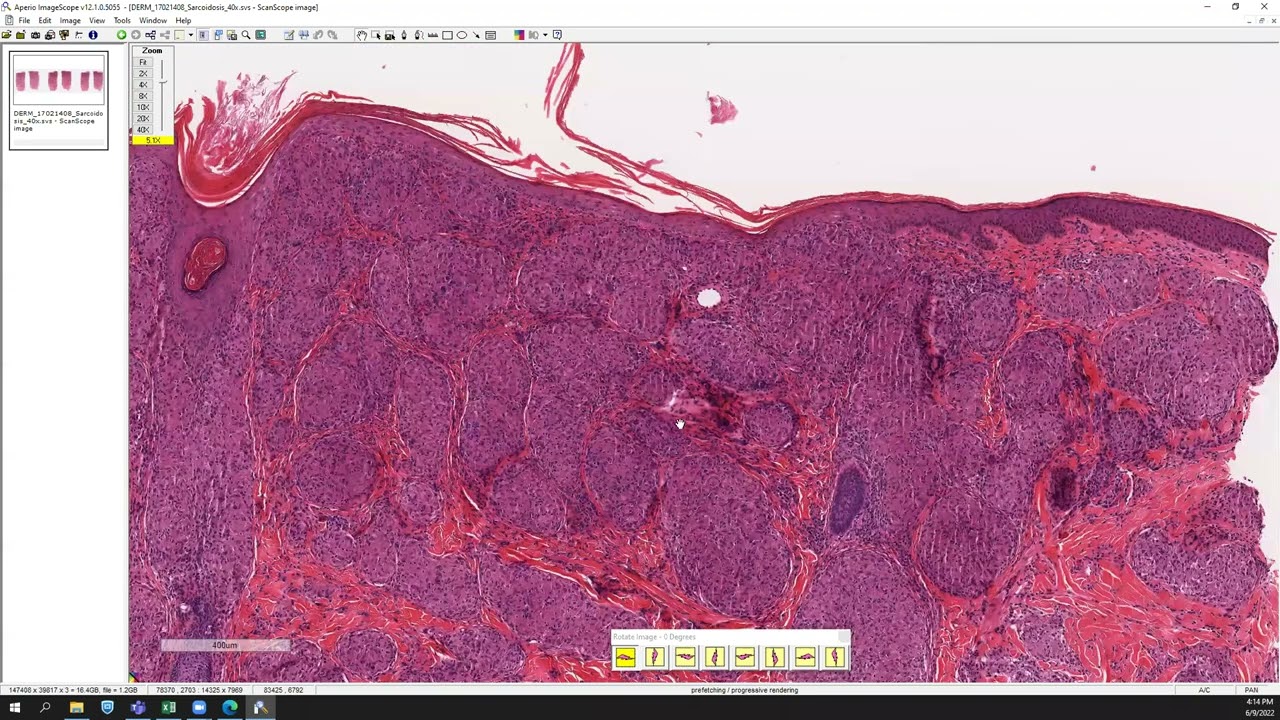
Task: Set zoom to 10X
Action: (x=143, y=107)
